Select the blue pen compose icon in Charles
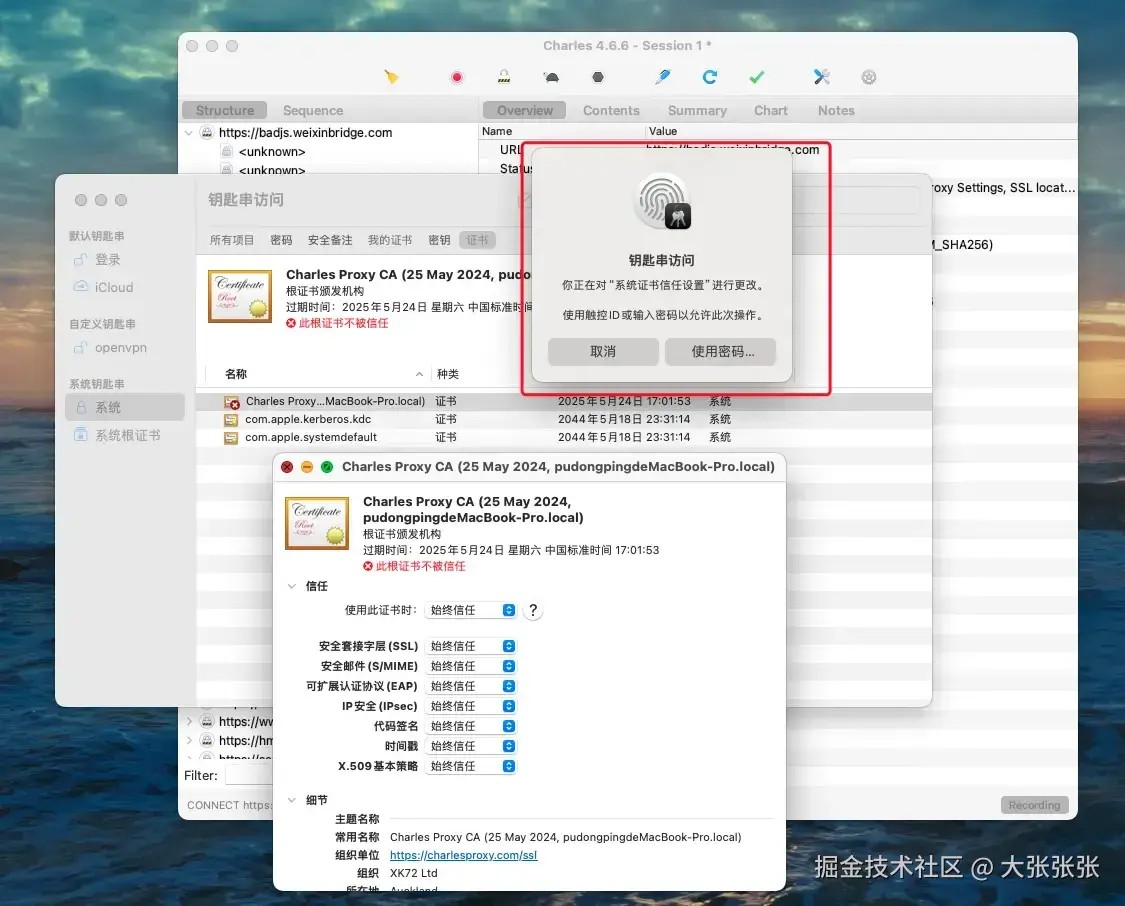This screenshot has width=1125, height=906. coord(662,77)
